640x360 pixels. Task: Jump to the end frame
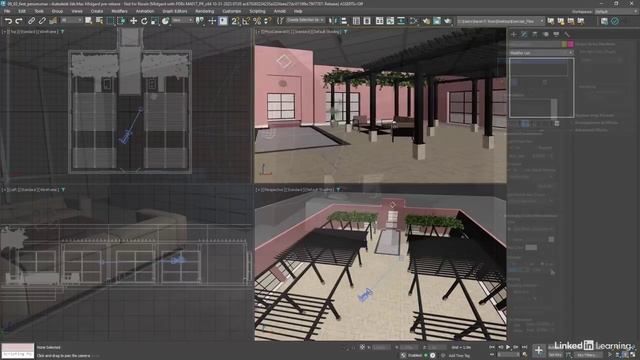pos(524,347)
